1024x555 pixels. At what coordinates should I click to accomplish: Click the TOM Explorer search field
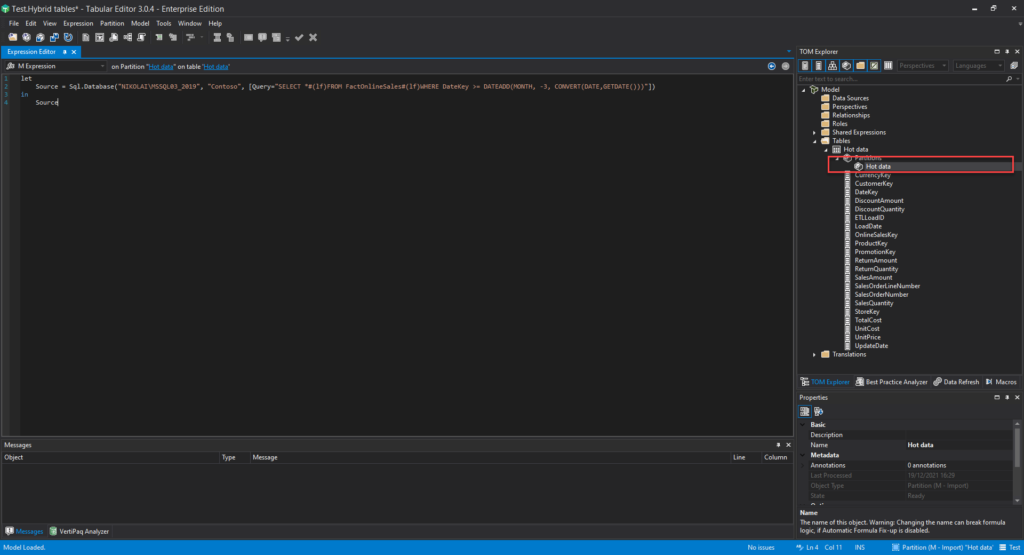[900, 79]
